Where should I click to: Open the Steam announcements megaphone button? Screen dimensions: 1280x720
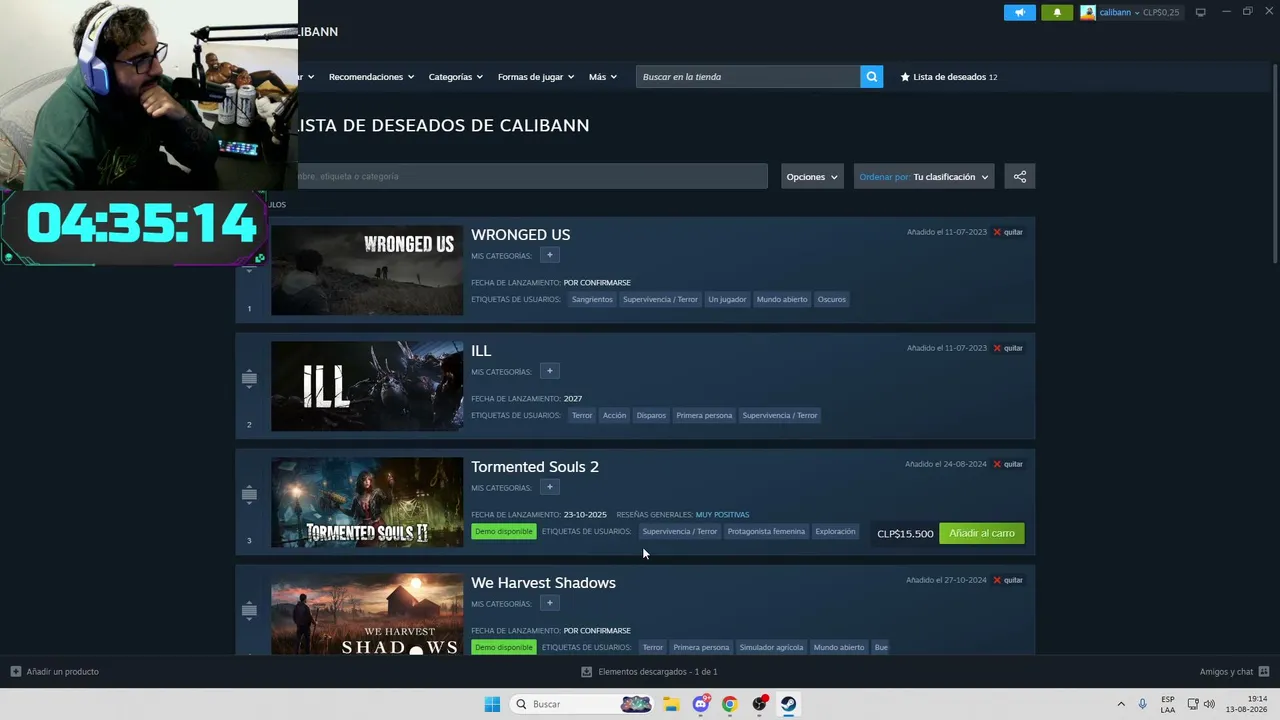pos(1020,12)
